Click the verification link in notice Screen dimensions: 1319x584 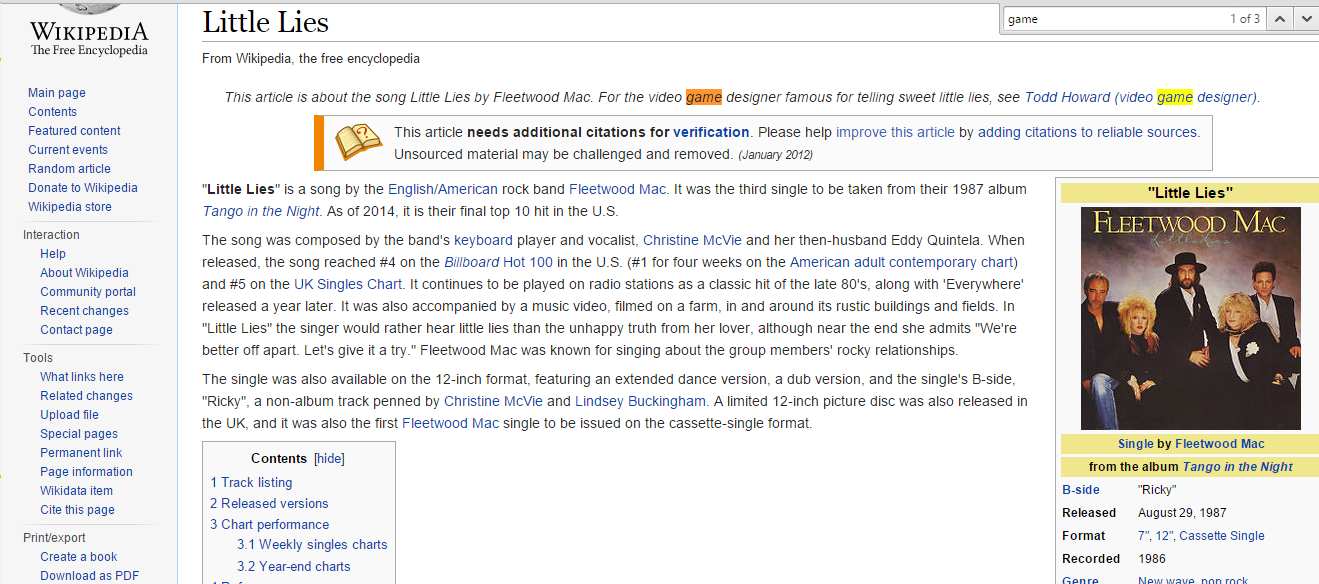pyautogui.click(x=711, y=132)
